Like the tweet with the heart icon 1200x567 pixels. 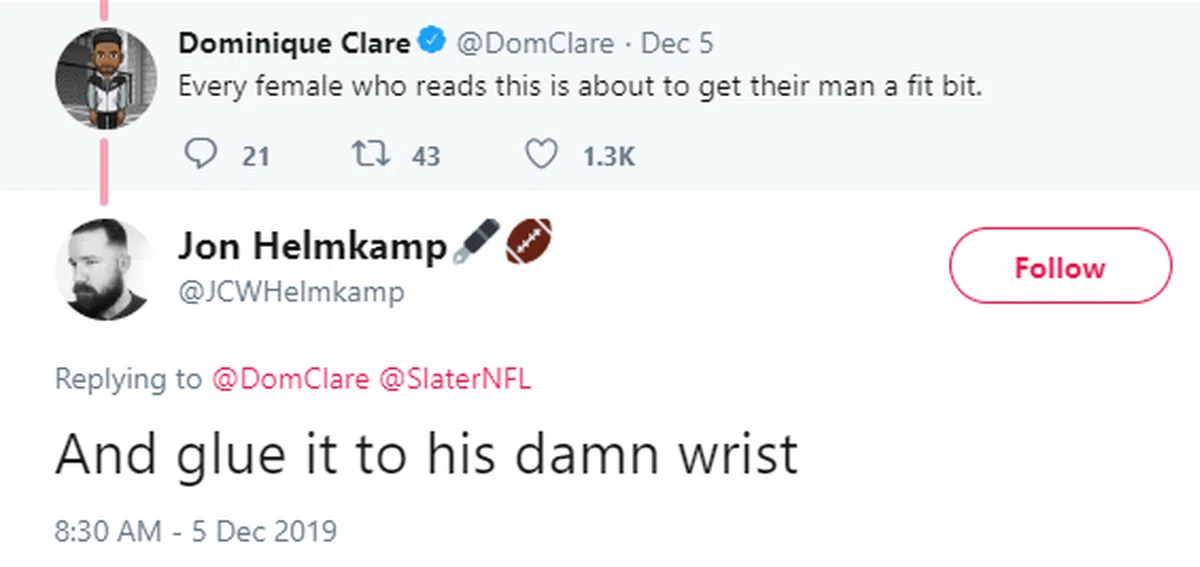coord(541,155)
